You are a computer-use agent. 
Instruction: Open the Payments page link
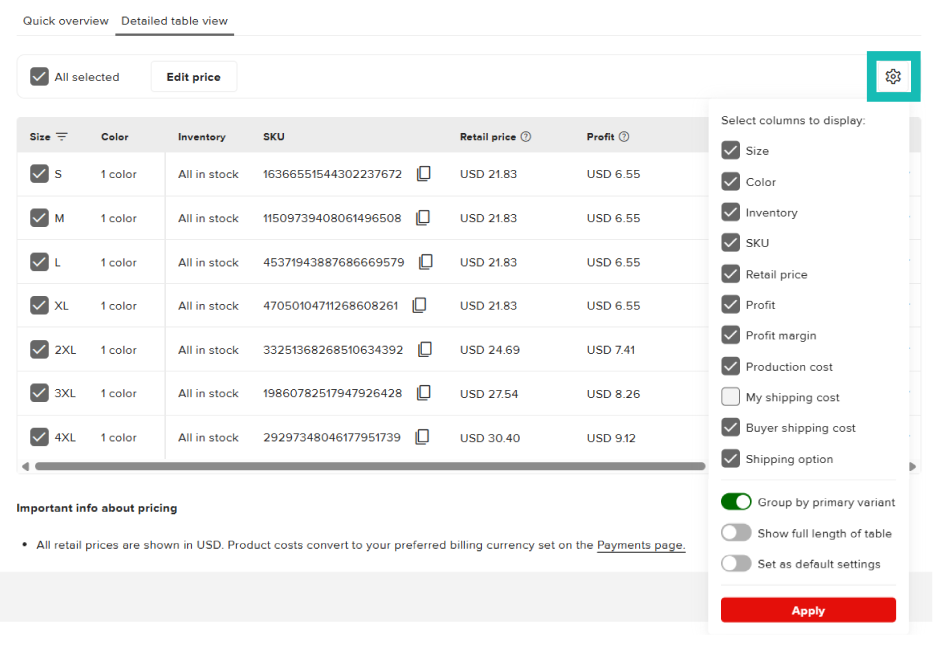[641, 545]
